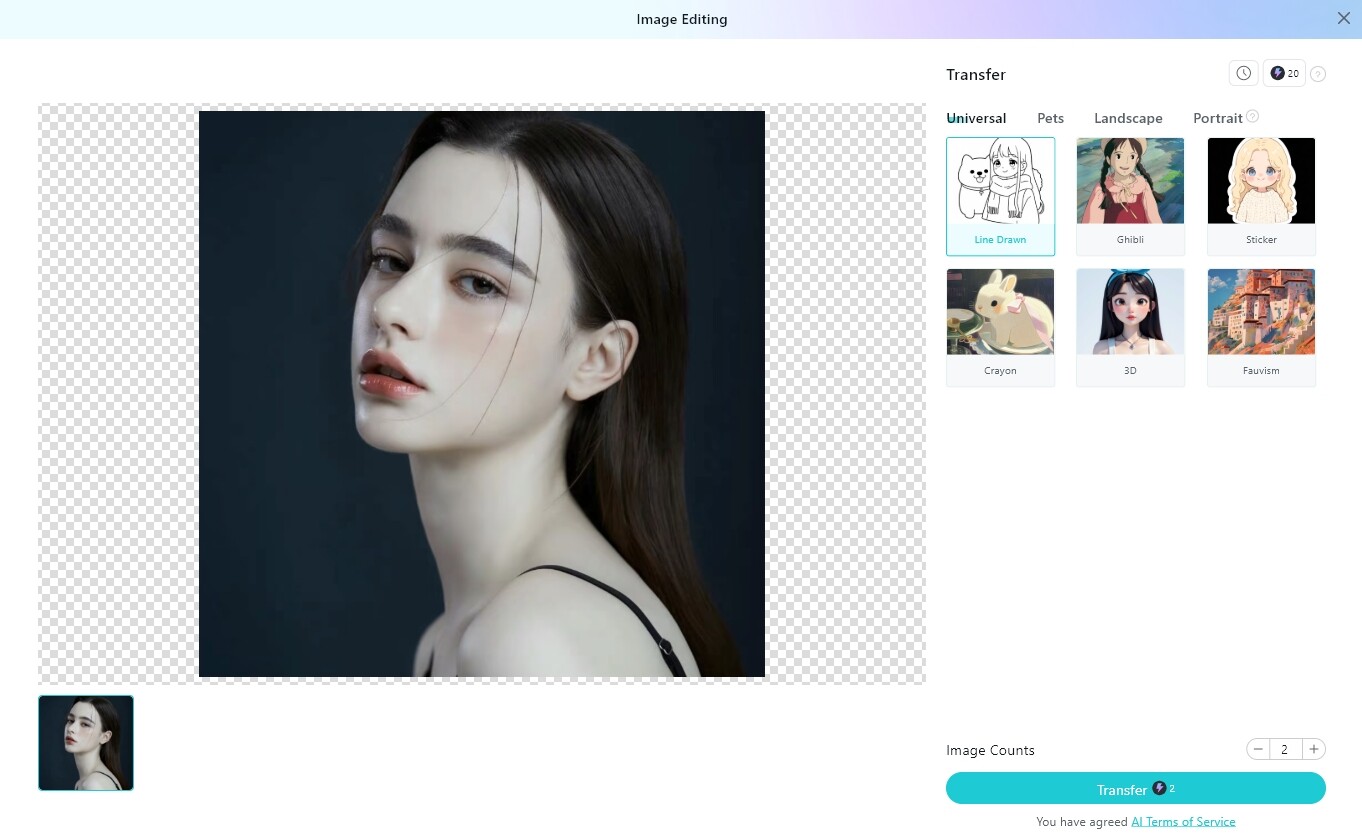Select the uploaded portrait thumbnail below canvas
1362x836 pixels.
coord(86,743)
